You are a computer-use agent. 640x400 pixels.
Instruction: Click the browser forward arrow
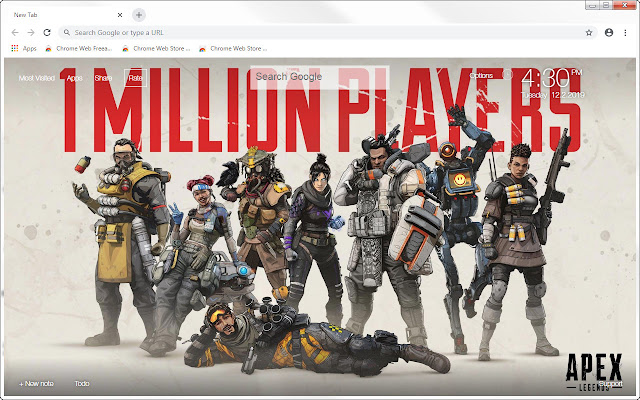pos(31,33)
